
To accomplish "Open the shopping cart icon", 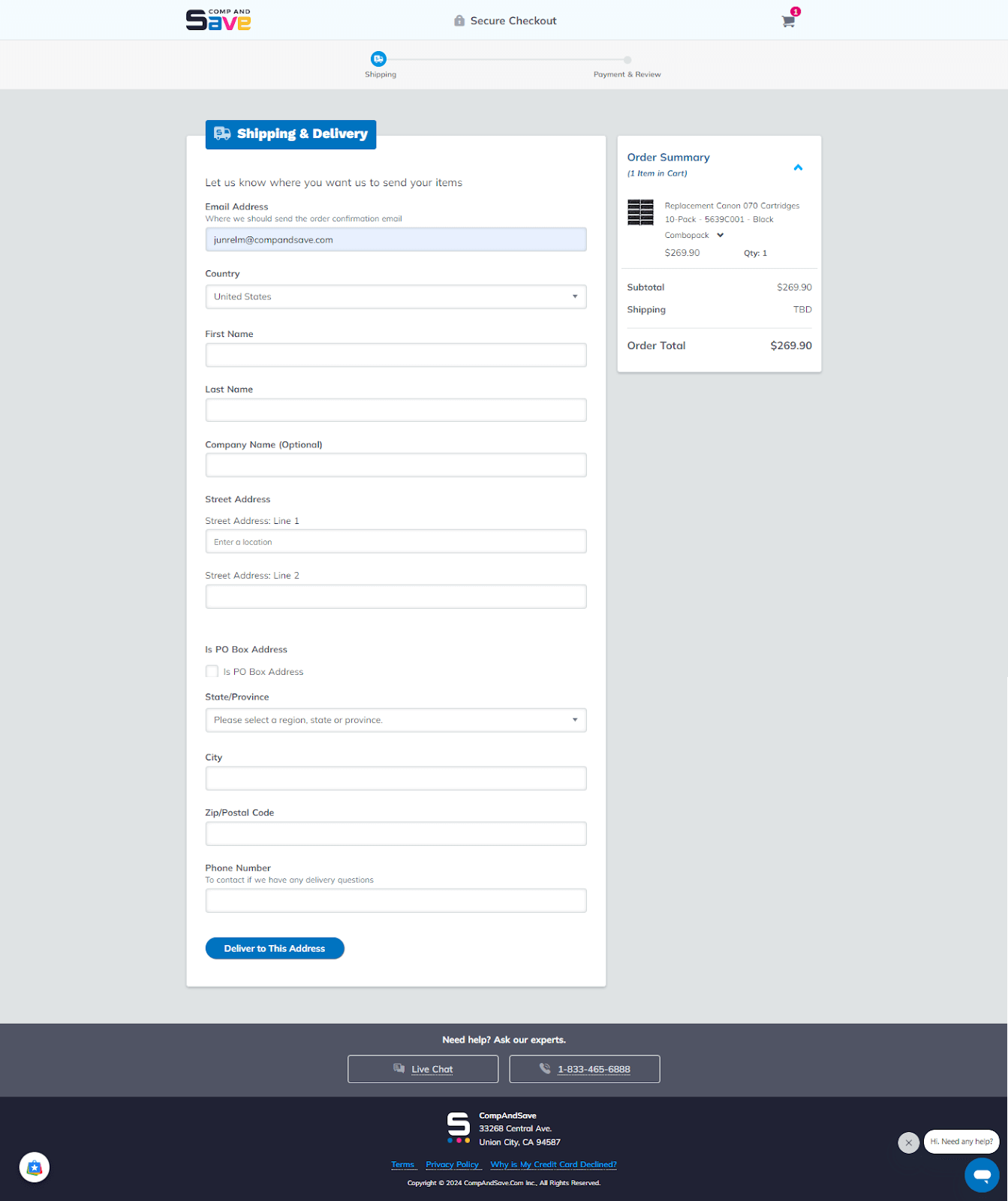I will (788, 21).
